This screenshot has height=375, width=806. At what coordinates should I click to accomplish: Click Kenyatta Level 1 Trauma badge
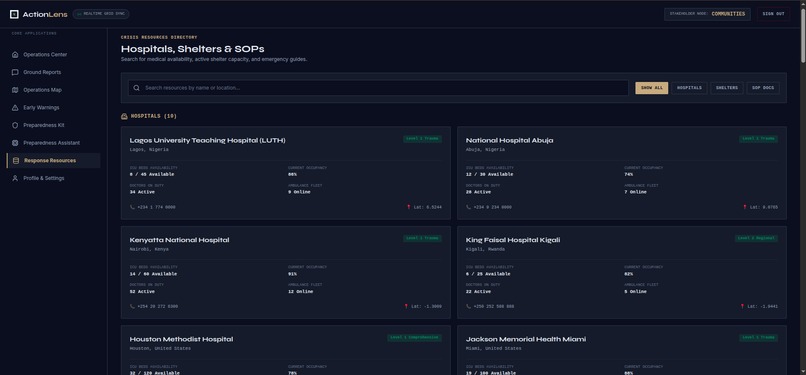422,238
